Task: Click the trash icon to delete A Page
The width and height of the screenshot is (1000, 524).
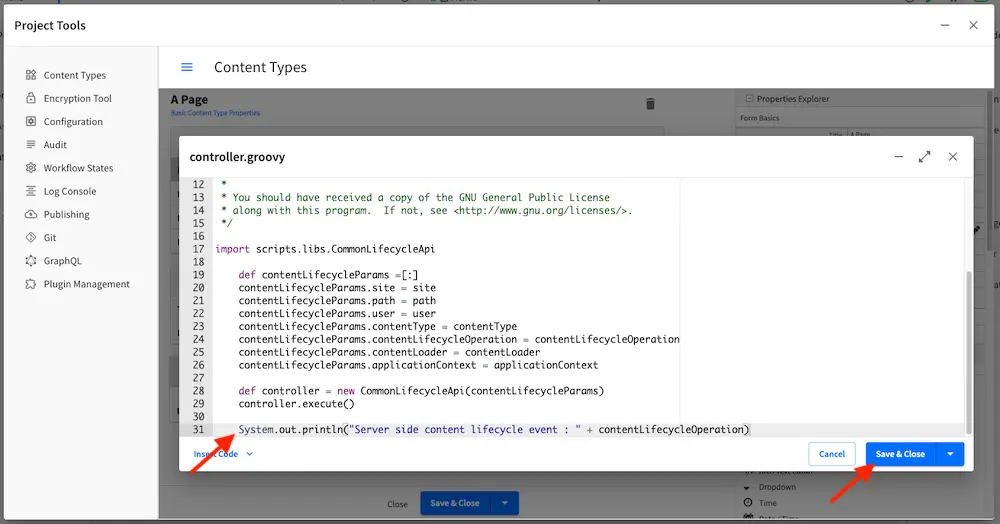Action: tap(651, 104)
